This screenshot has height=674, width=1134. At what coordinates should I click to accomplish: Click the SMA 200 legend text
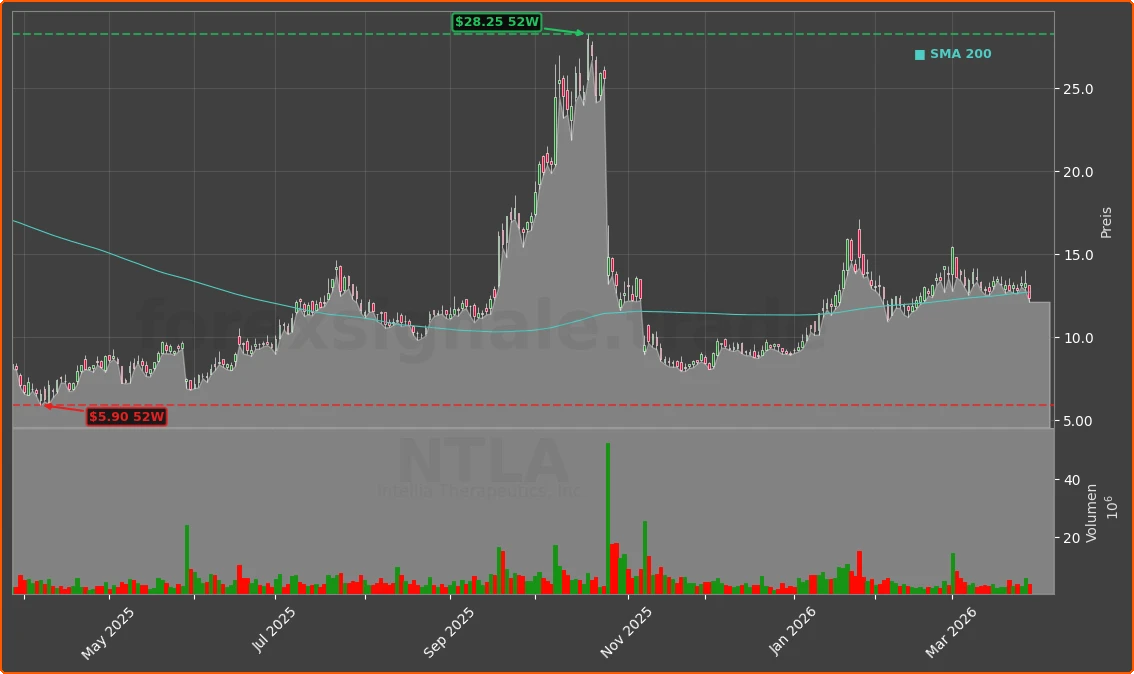(x=960, y=54)
